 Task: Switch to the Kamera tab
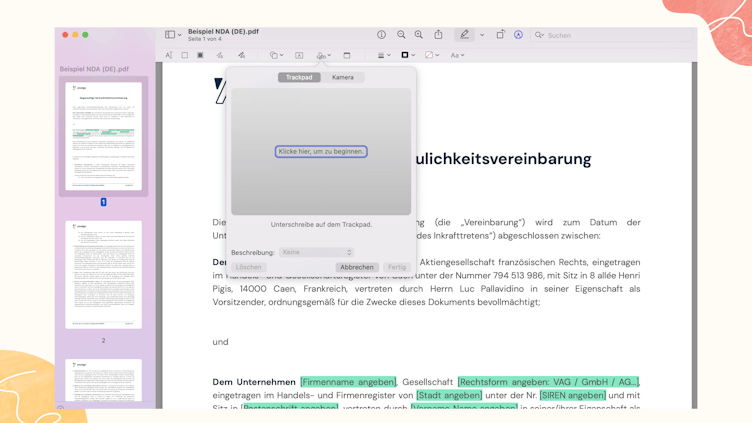pos(342,77)
